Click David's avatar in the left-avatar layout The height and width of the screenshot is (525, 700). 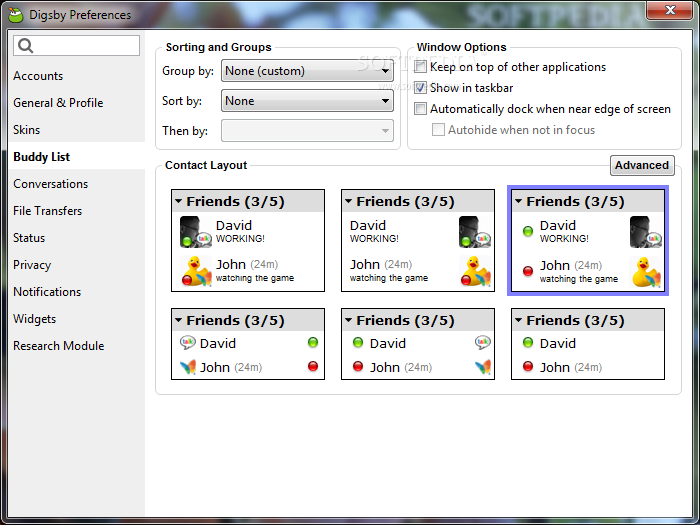point(195,232)
